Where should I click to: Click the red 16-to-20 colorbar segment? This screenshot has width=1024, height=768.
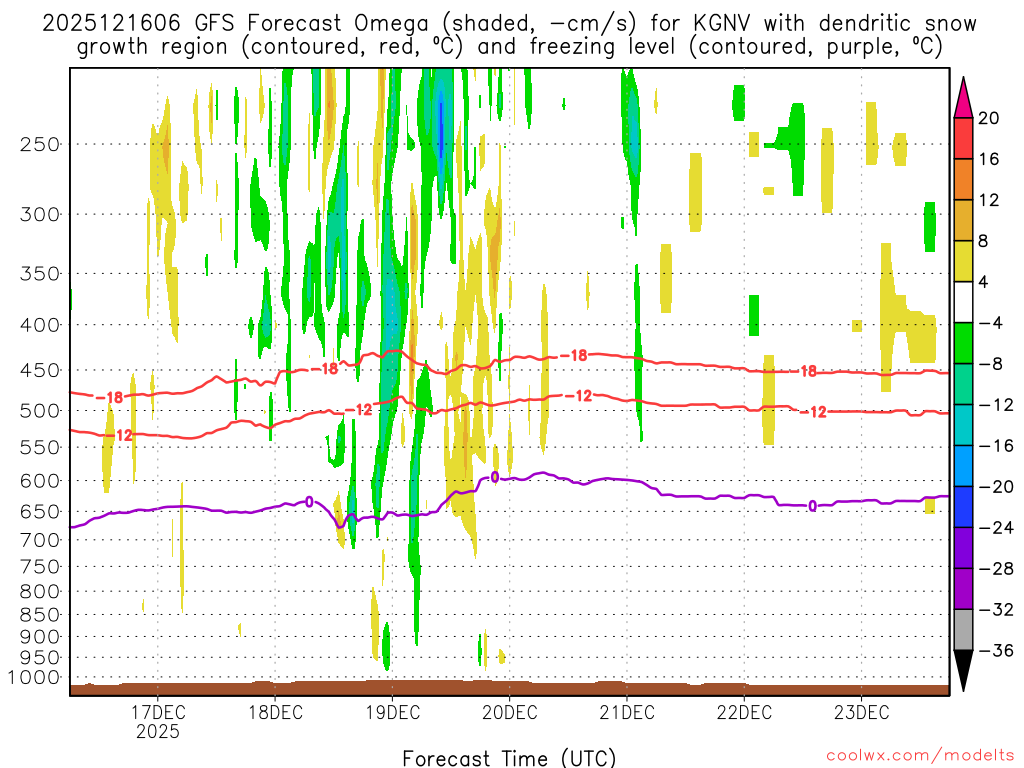point(963,138)
